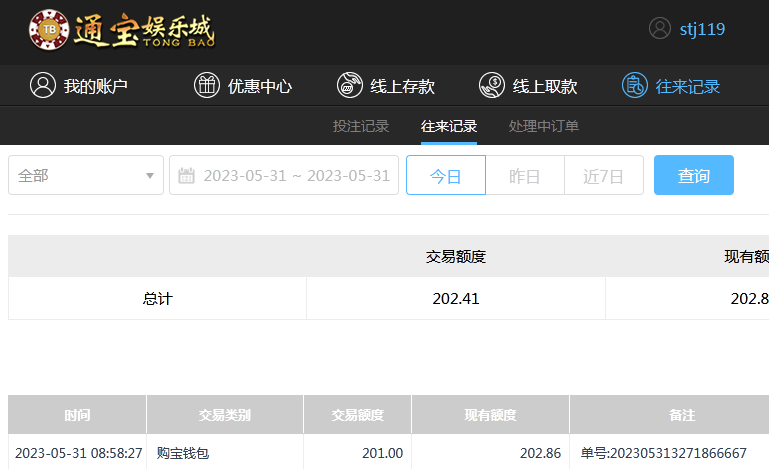Click the Tong Bao casino logo
The height and width of the screenshot is (469, 769).
[122, 31]
